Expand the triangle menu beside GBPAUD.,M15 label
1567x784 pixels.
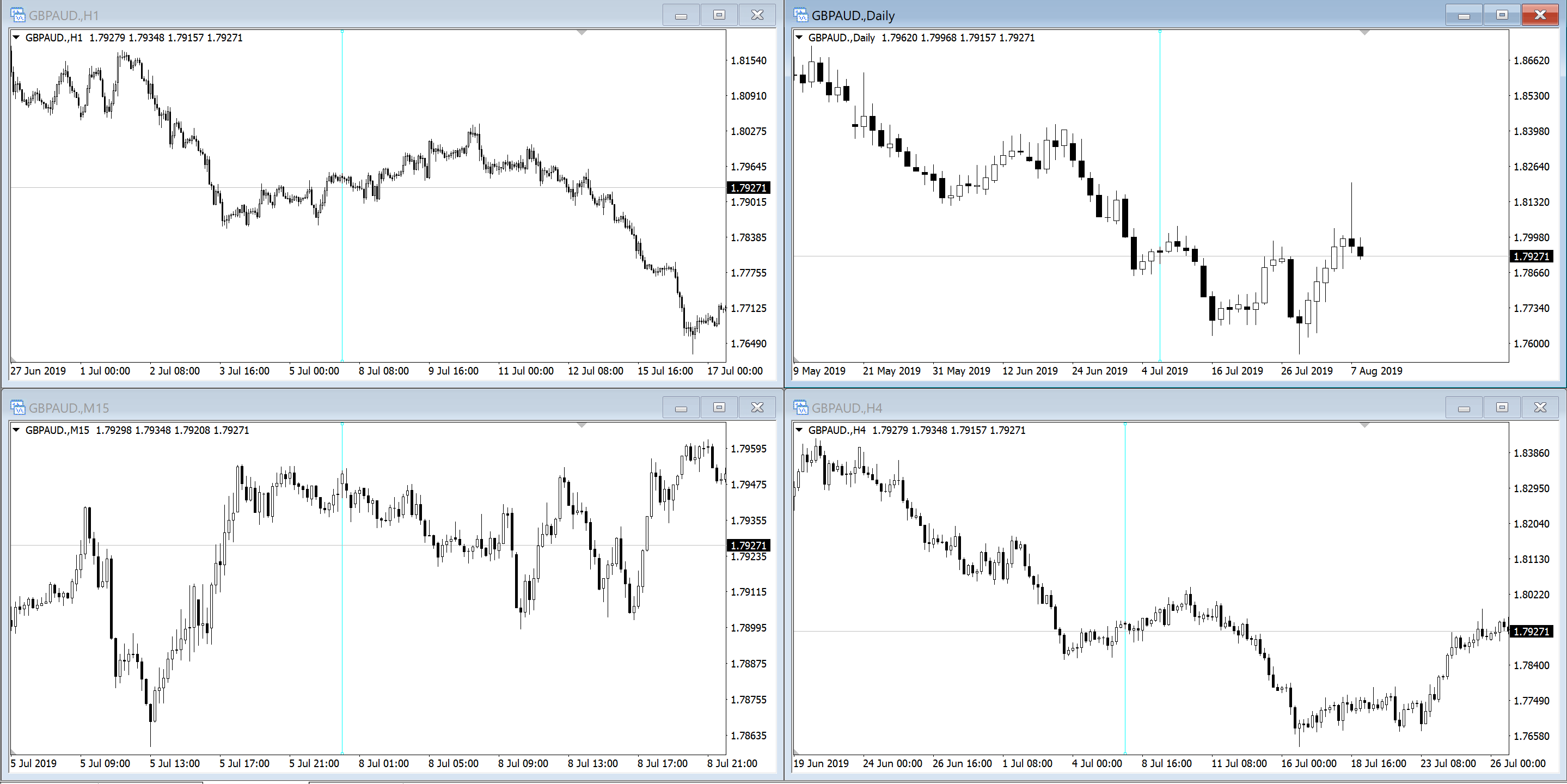click(x=16, y=430)
